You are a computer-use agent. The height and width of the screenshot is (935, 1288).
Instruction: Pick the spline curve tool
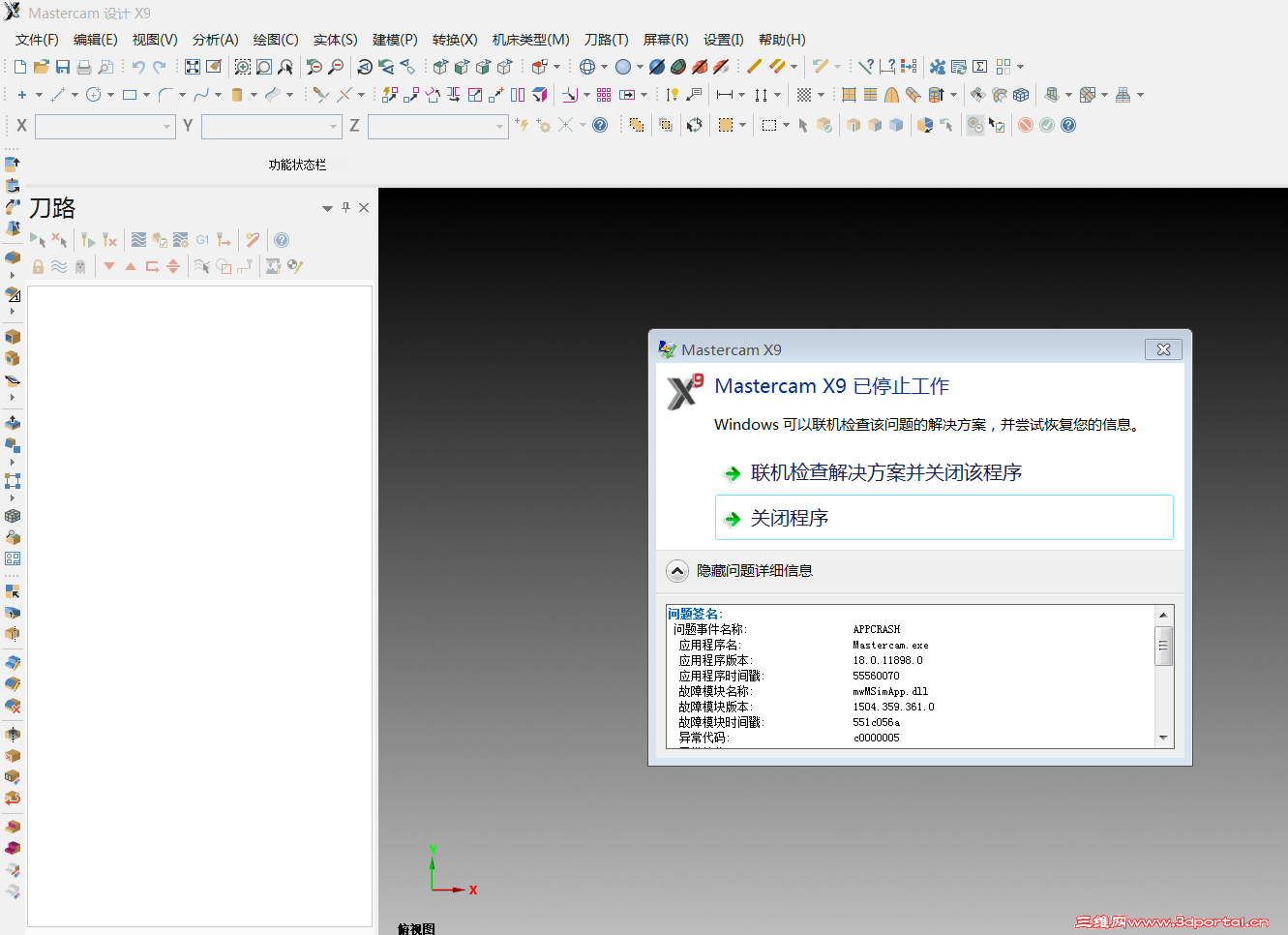pyautogui.click(x=201, y=95)
